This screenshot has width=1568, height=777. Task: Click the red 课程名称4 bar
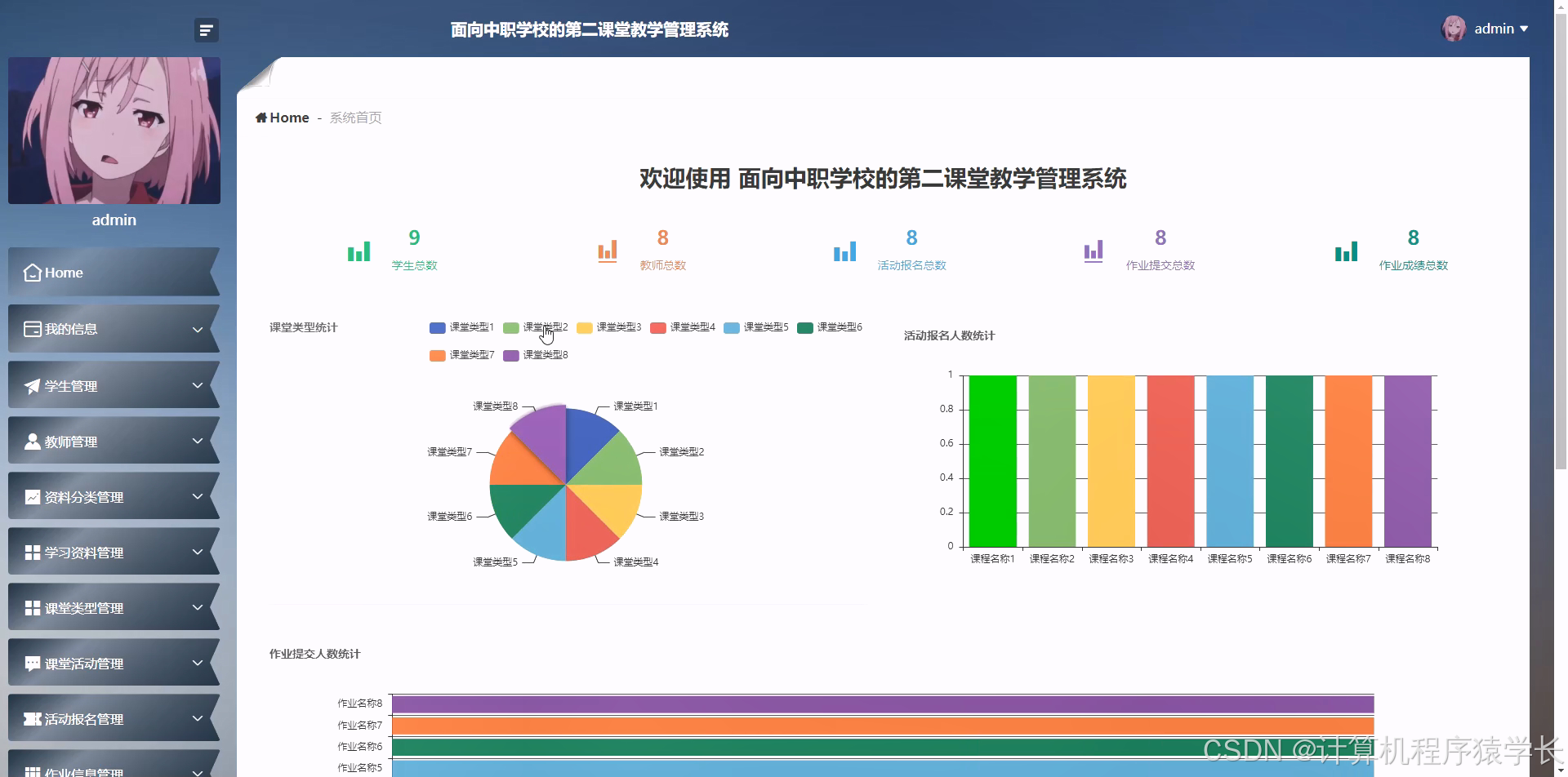1170,461
